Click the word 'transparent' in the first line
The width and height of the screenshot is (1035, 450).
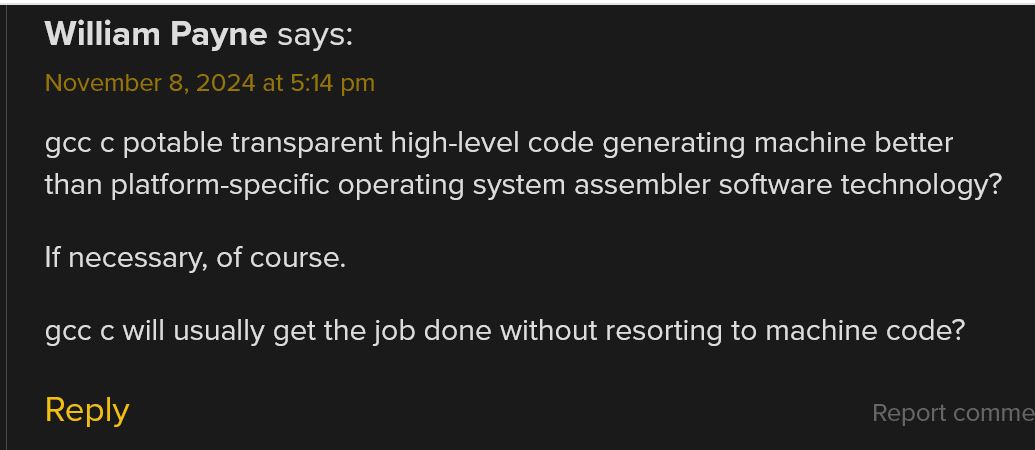point(307,143)
